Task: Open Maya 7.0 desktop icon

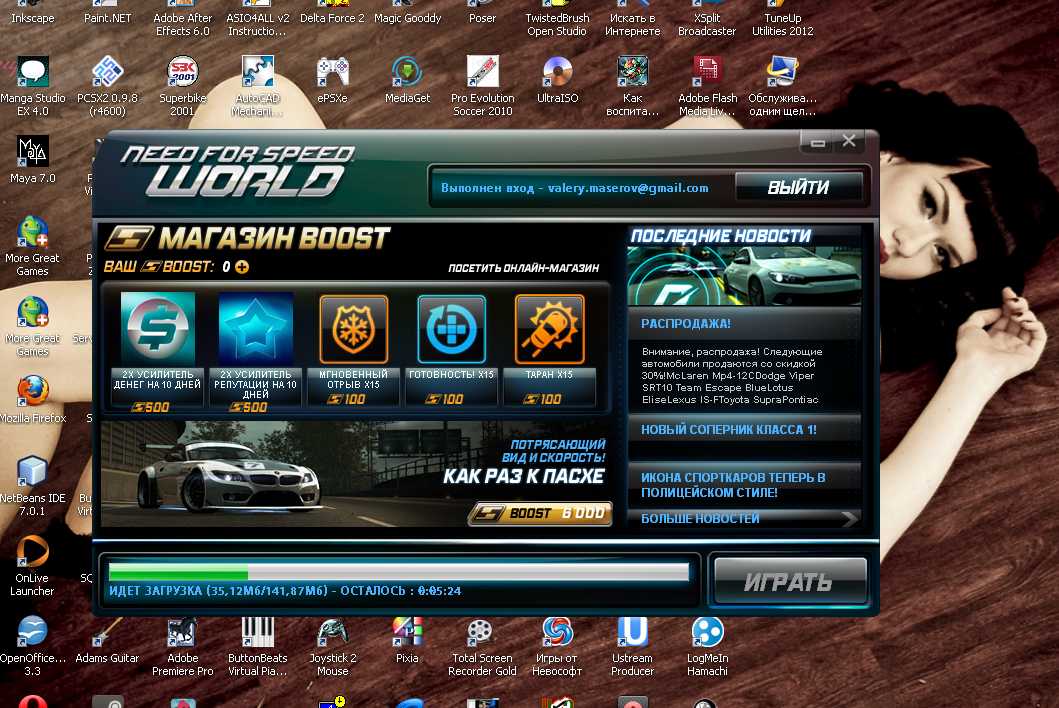Action: point(32,160)
